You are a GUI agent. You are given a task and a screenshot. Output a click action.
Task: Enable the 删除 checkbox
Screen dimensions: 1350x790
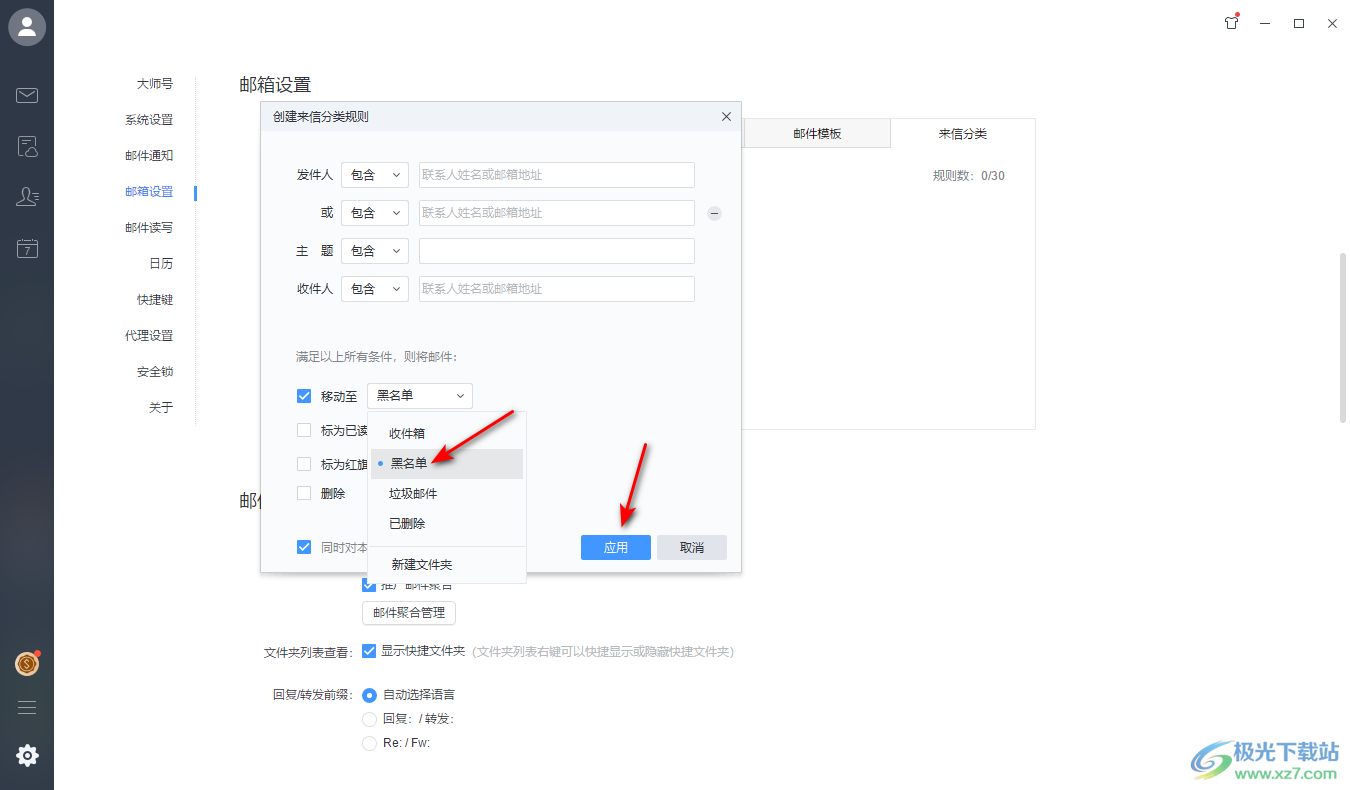click(x=304, y=493)
